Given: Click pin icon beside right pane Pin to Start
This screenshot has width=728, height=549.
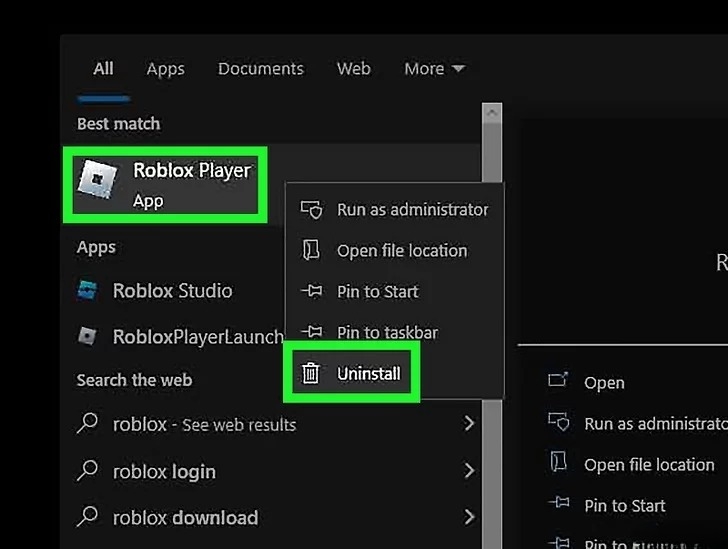Looking at the screenshot, I should [x=559, y=503].
